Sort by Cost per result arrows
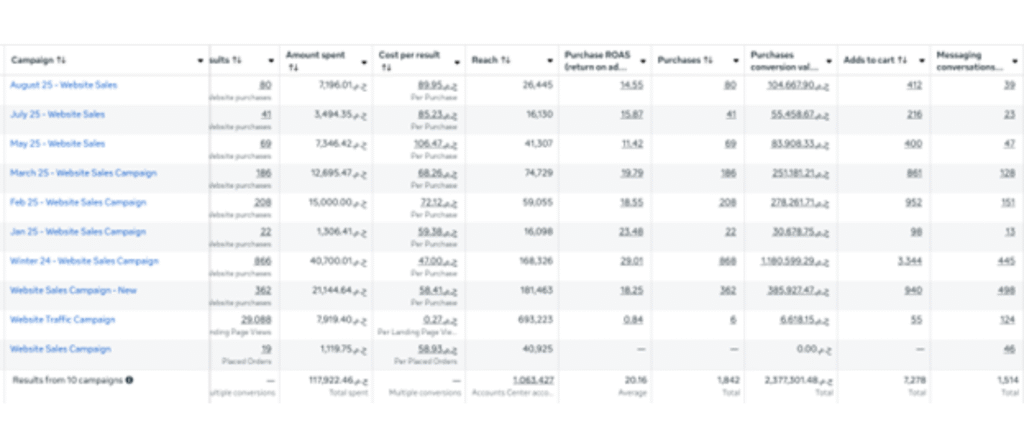 pos(385,69)
